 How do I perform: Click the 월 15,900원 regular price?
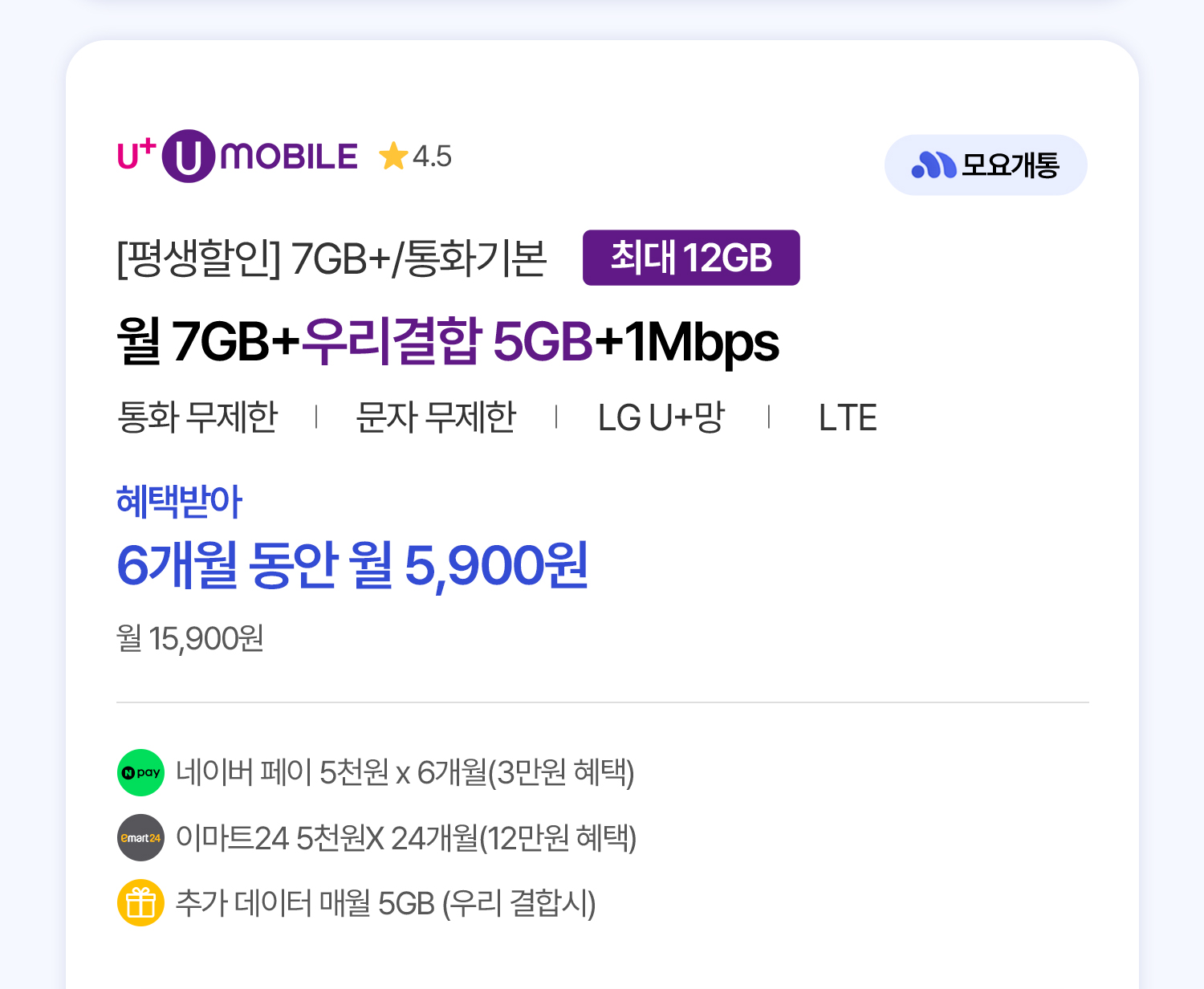pos(190,639)
